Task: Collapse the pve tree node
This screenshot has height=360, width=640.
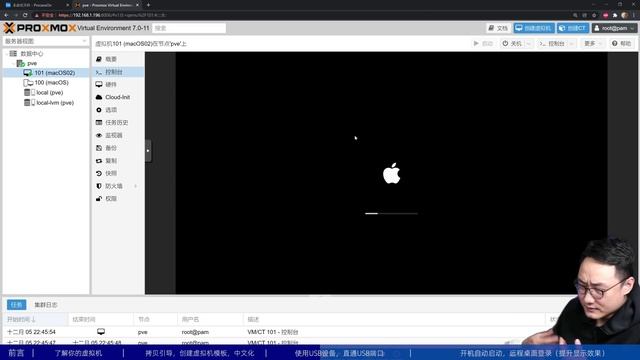Action: click(x=13, y=64)
